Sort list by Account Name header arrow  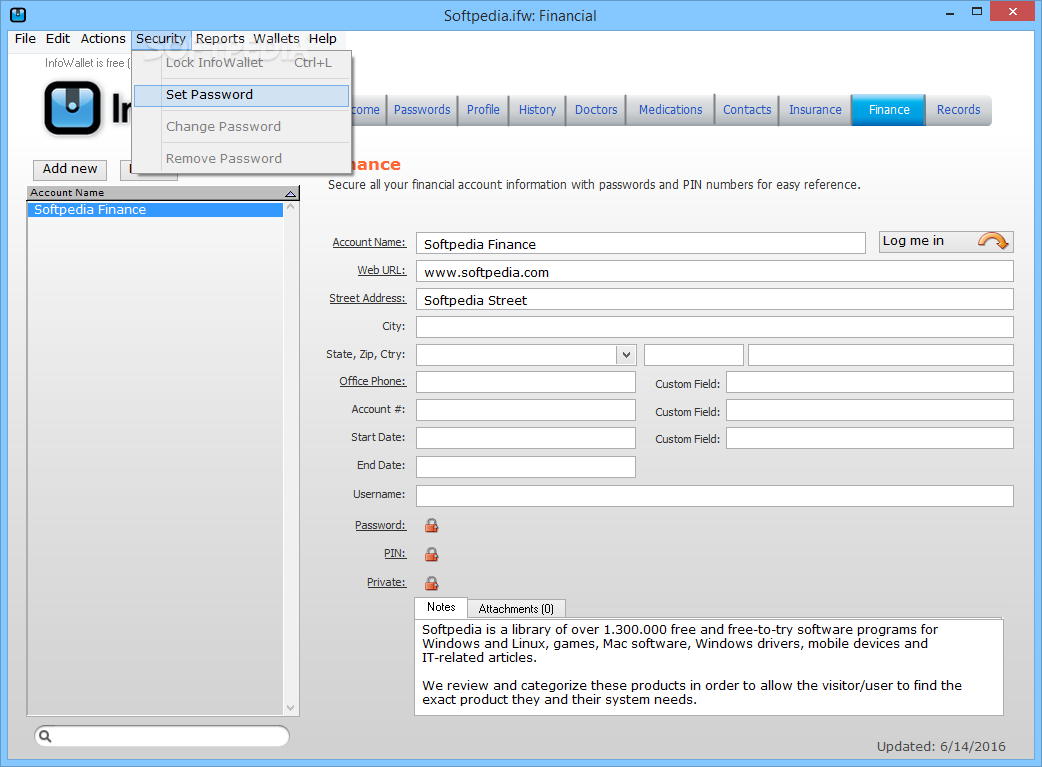pos(290,193)
